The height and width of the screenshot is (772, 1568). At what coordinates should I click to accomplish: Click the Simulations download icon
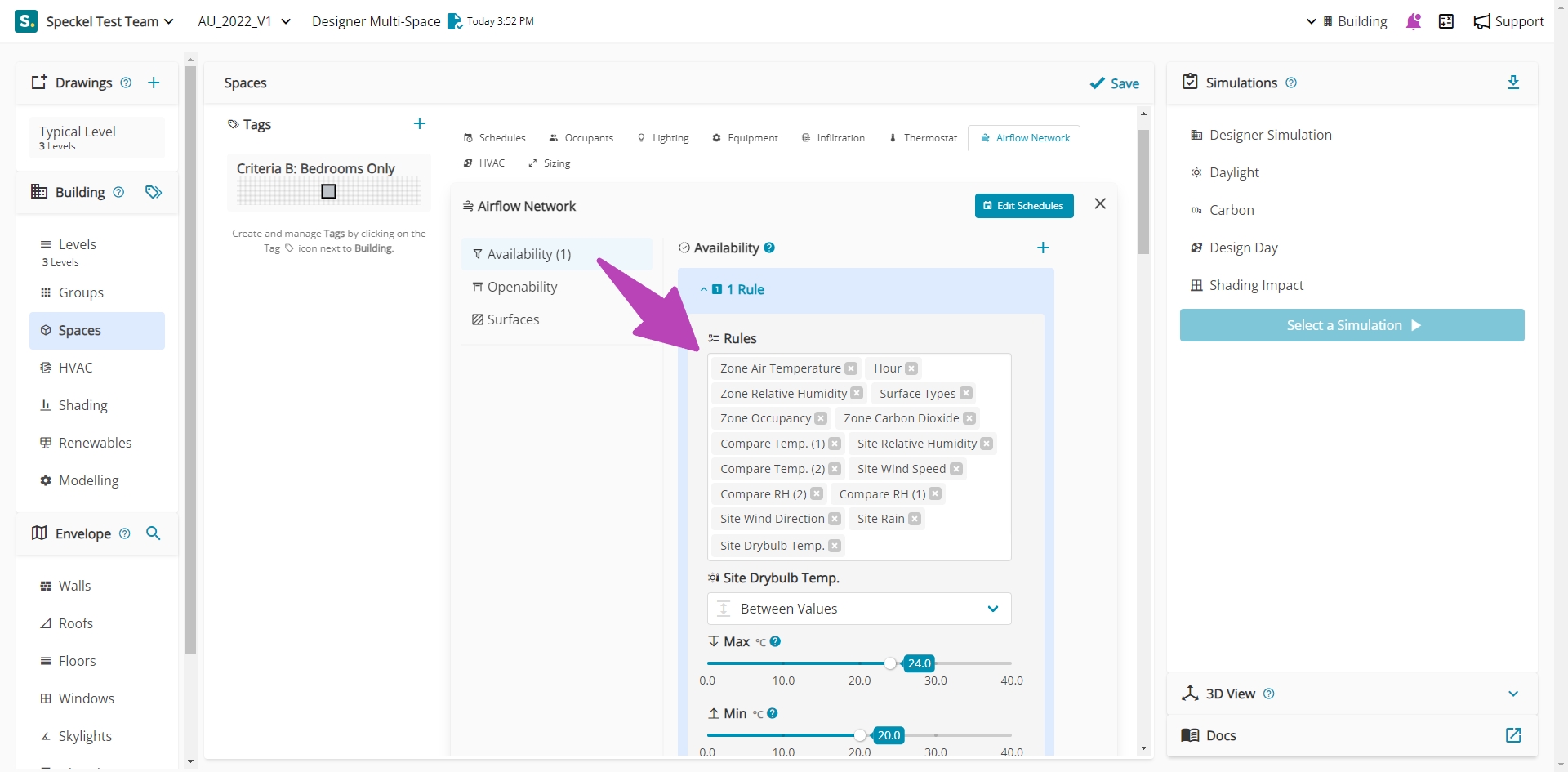pos(1512,83)
